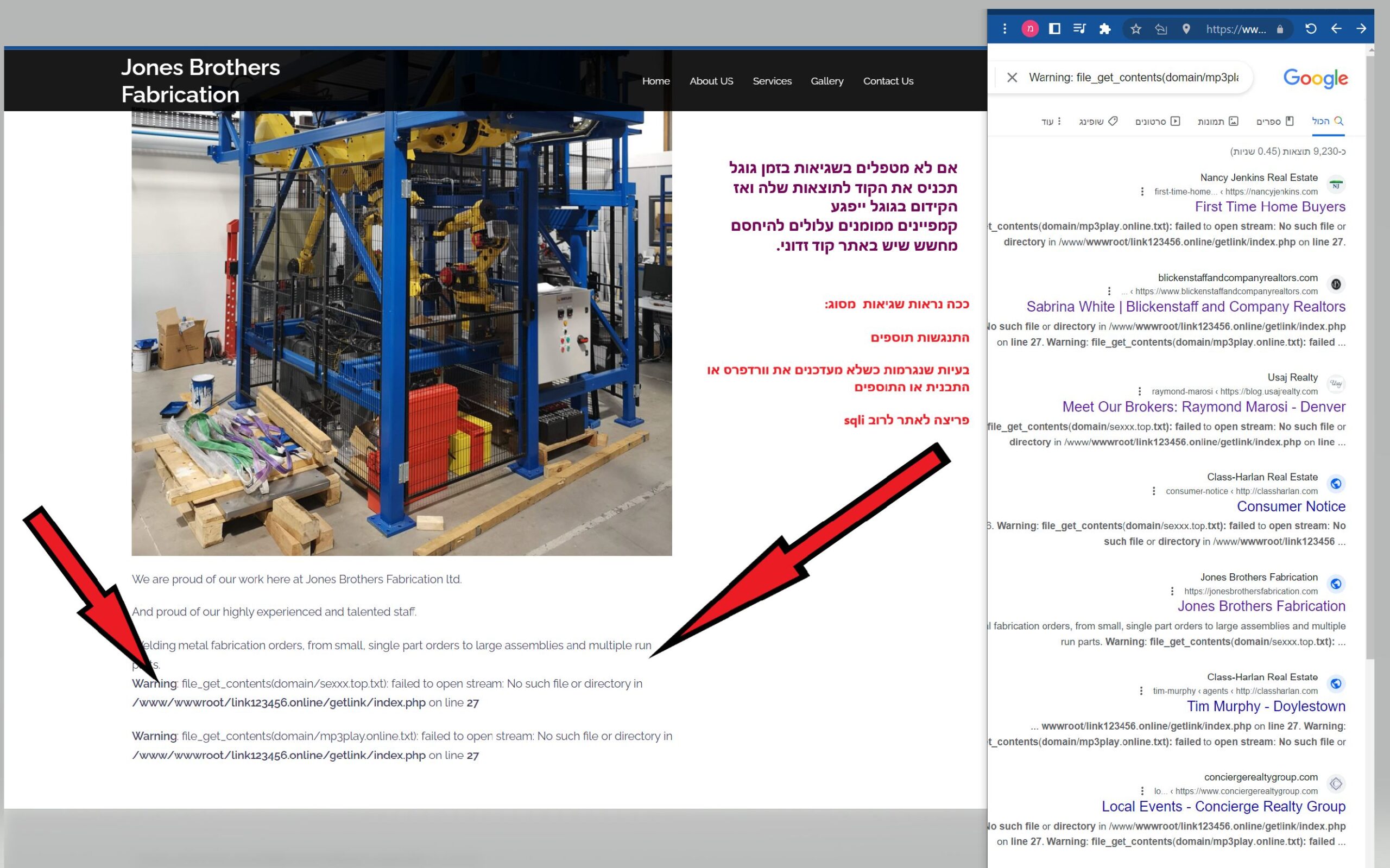Open About US in site navigation
The height and width of the screenshot is (868, 1390).
(711, 81)
